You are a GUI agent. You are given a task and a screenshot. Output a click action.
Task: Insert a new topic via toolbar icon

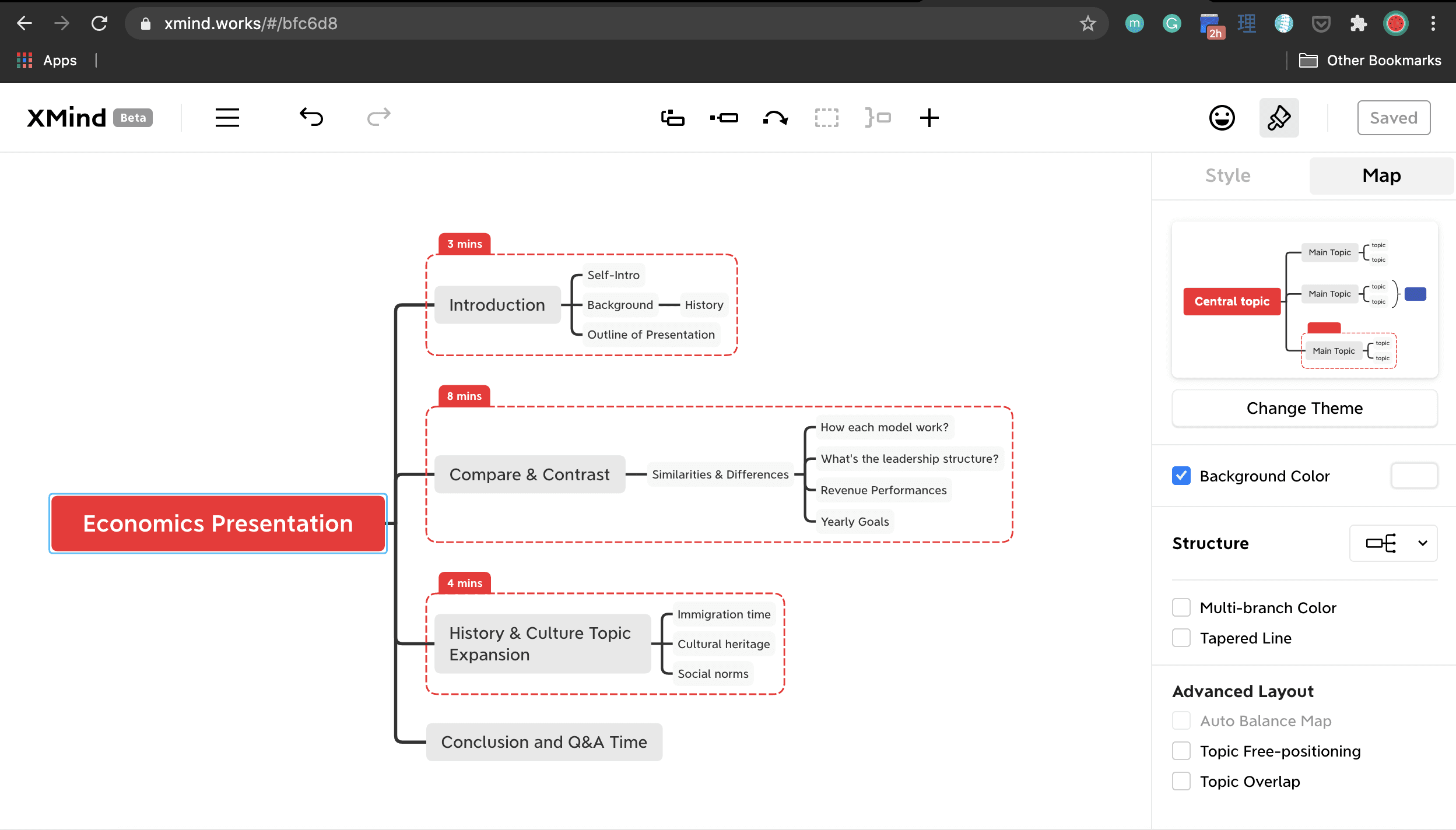[x=672, y=118]
